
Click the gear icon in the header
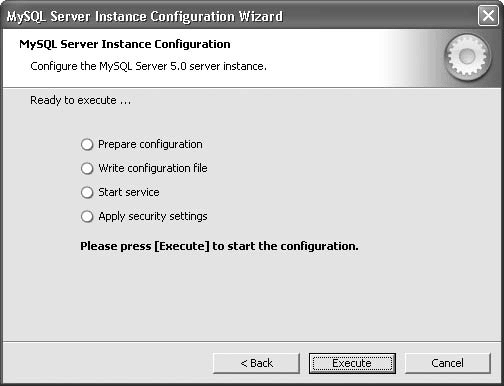pos(467,57)
